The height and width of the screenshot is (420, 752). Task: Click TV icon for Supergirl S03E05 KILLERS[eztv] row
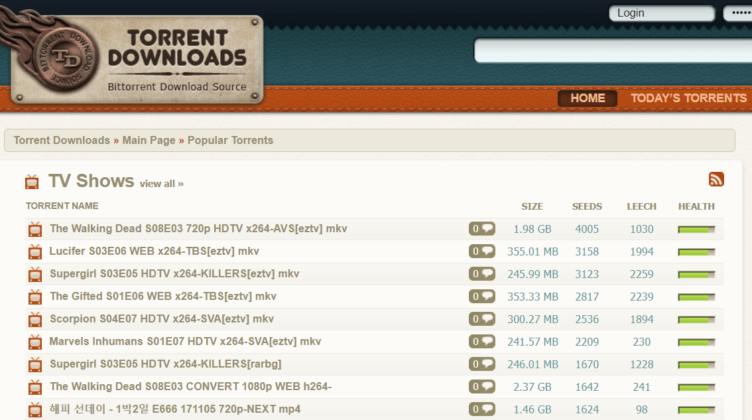(x=35, y=274)
